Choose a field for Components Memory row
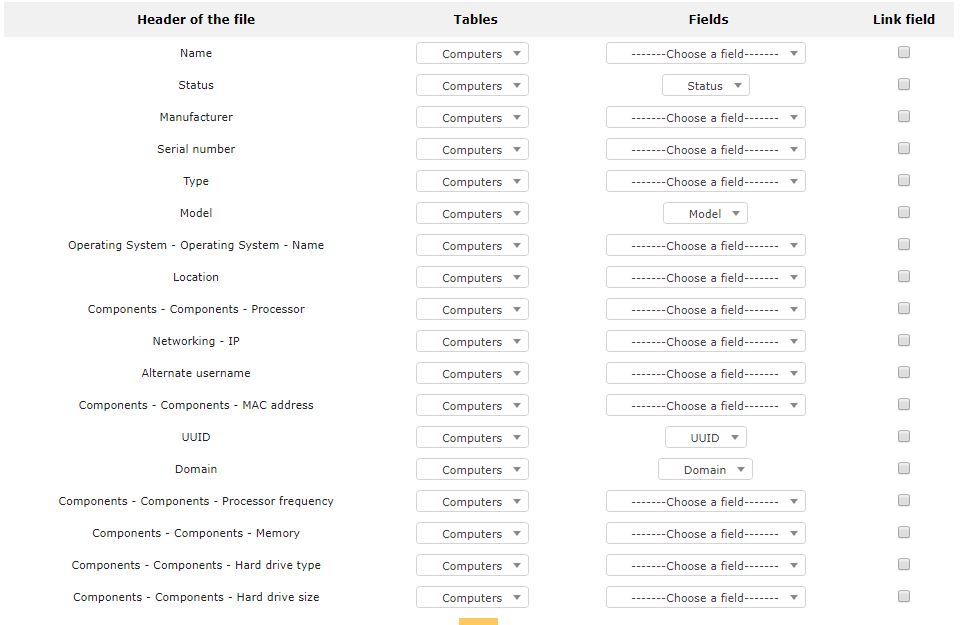Image resolution: width=979 pixels, height=625 pixels. [706, 534]
